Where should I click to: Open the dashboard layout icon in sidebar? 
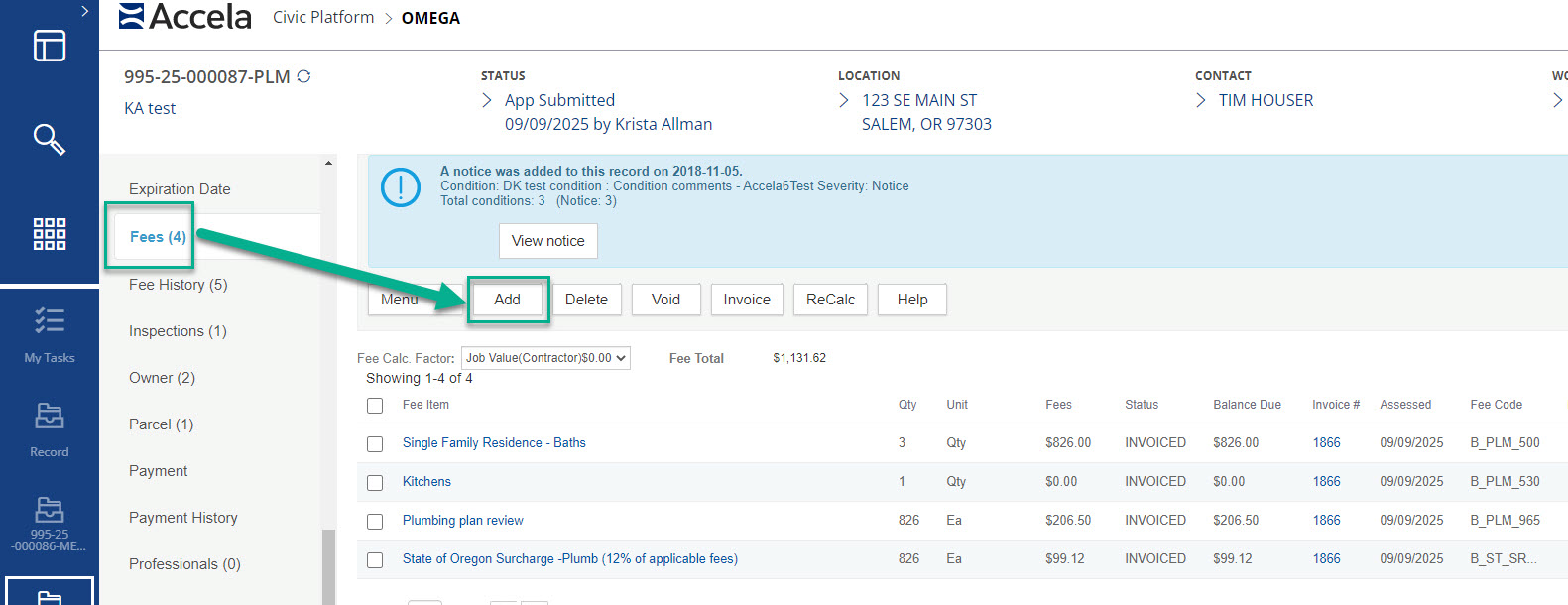(x=50, y=46)
